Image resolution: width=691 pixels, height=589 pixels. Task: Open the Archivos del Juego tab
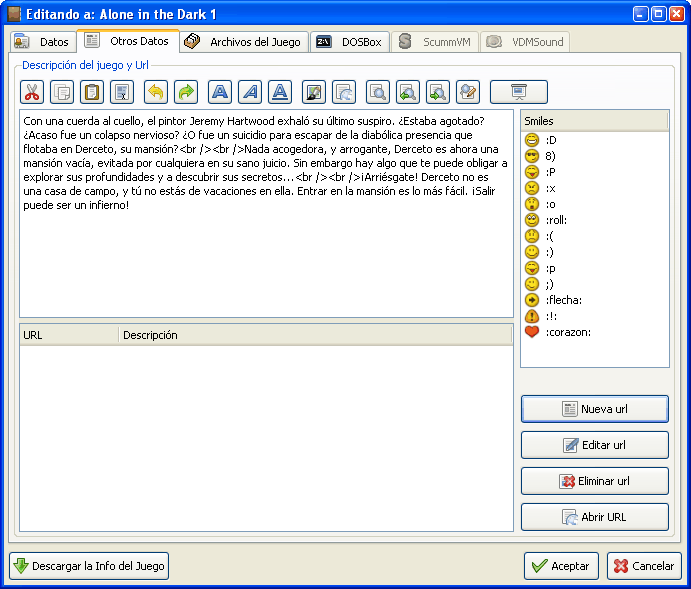click(244, 42)
